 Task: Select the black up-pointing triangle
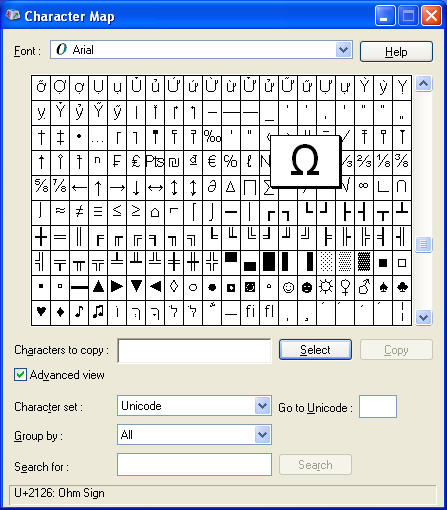click(x=98, y=288)
